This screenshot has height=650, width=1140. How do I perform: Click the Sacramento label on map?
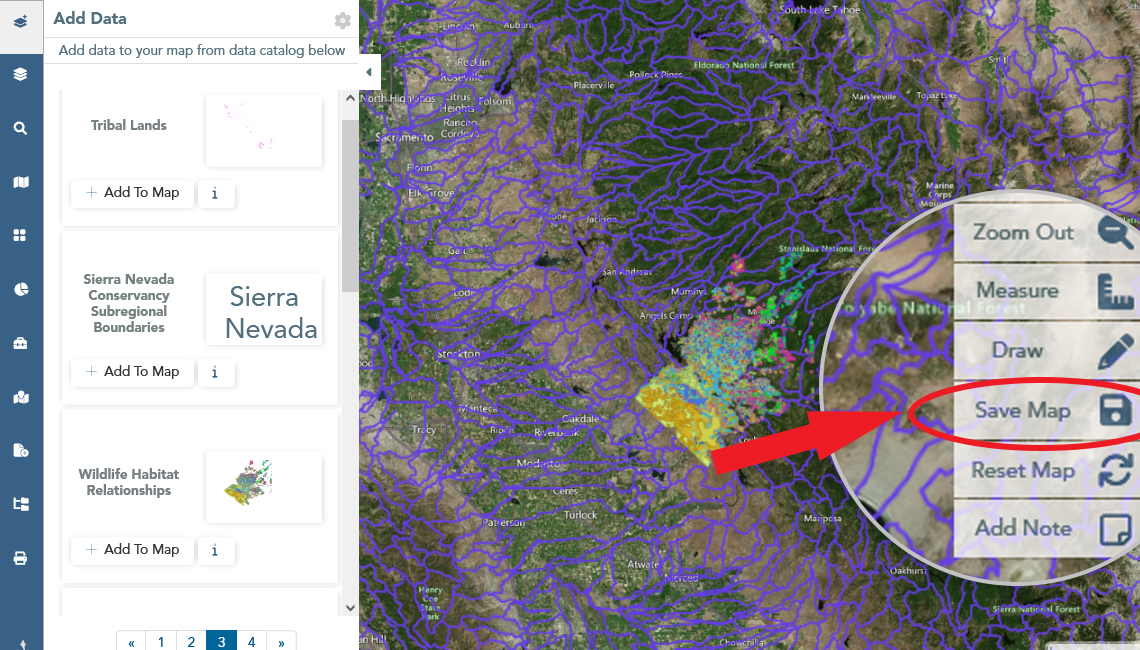coord(404,137)
